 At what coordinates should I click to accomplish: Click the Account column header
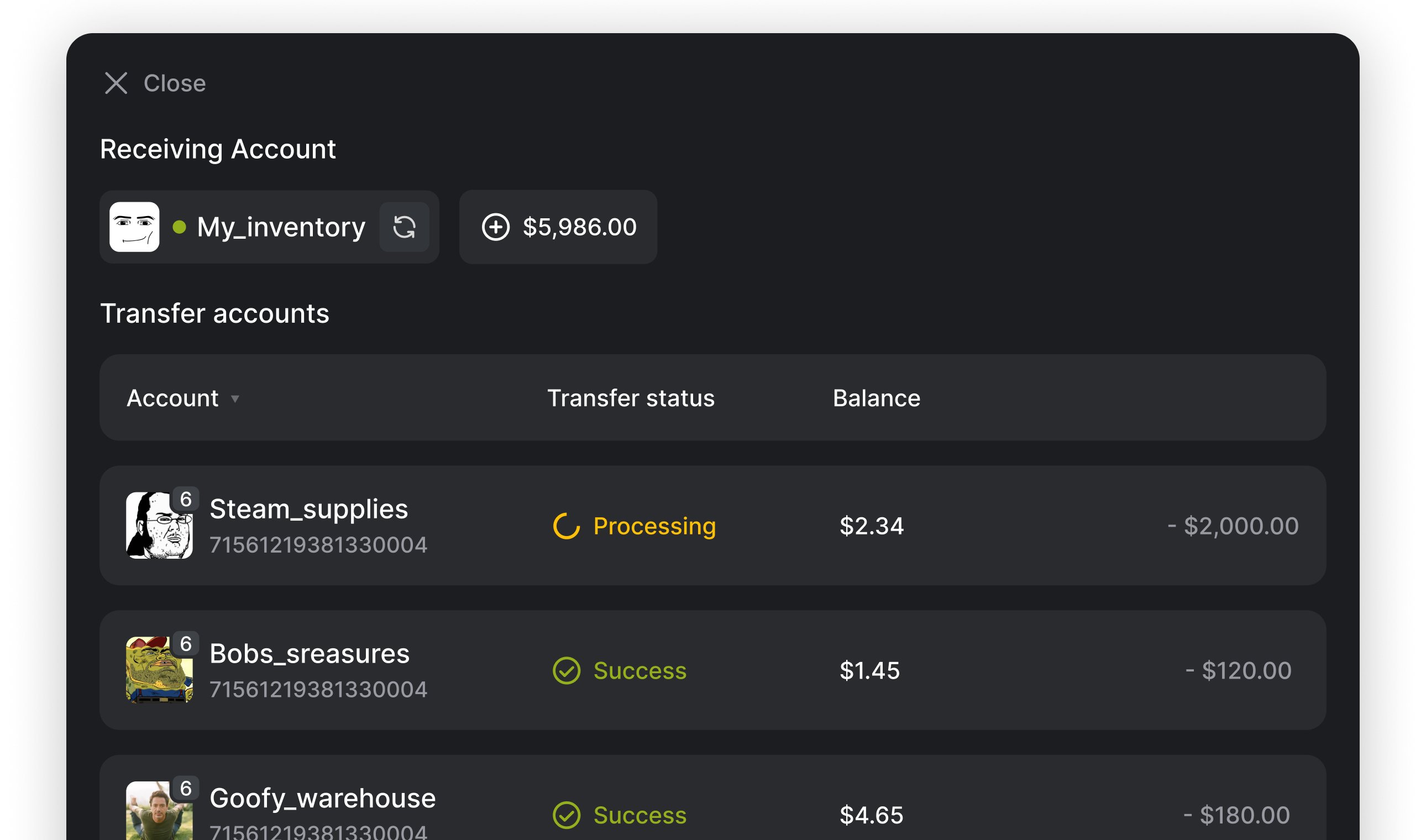(x=172, y=398)
